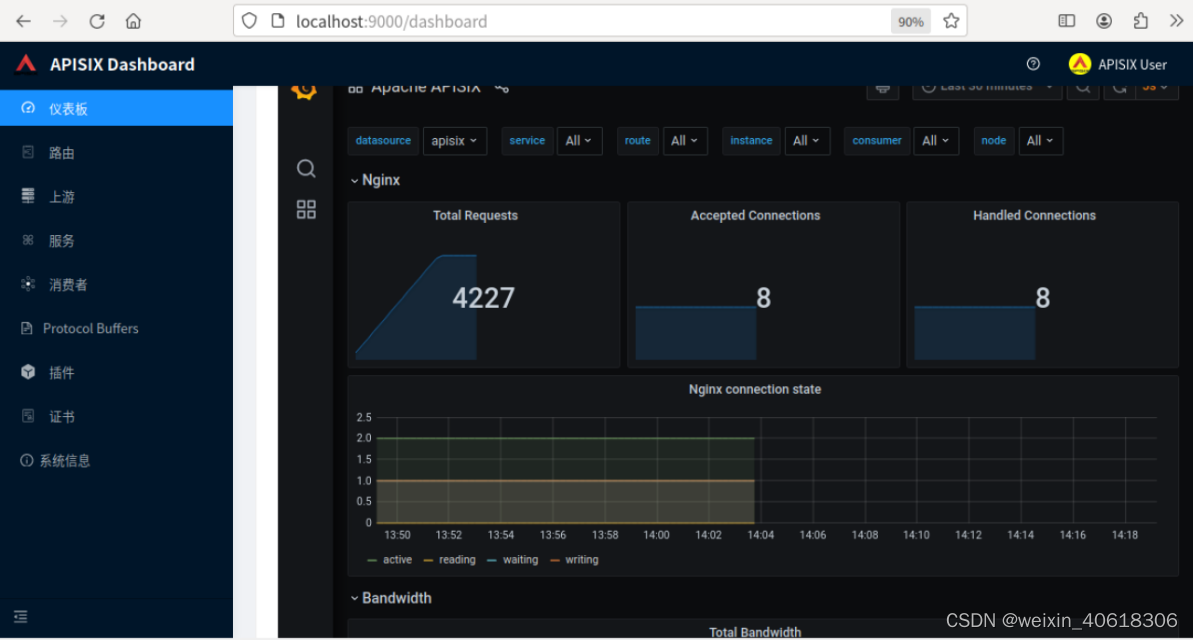The image size is (1194, 640).
Task: Open the APISIX User account menu
Action: pyautogui.click(x=1118, y=65)
